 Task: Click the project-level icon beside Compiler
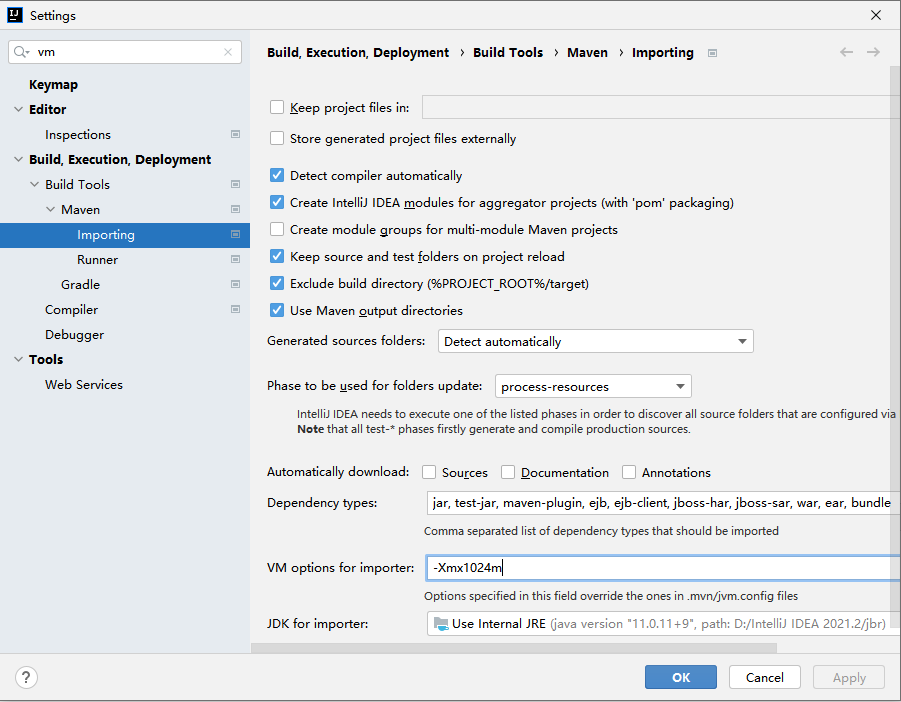(x=236, y=310)
